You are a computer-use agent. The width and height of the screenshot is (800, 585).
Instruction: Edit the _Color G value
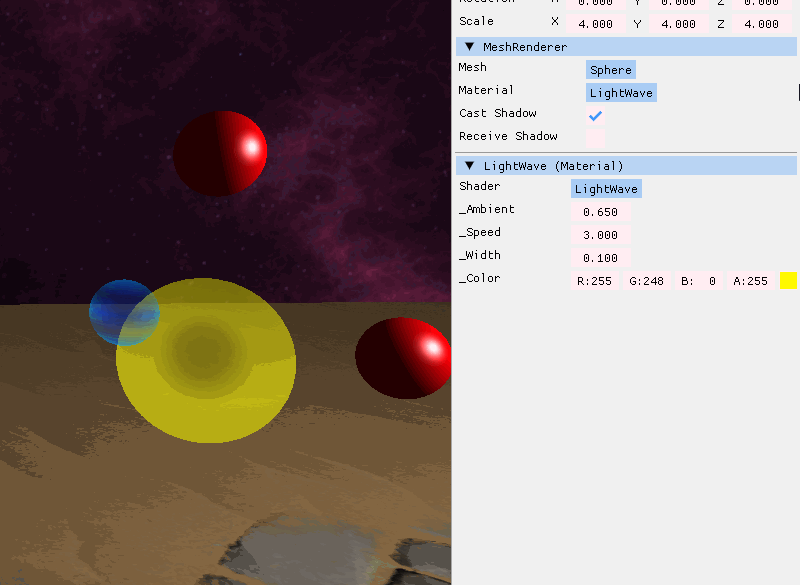coord(646,281)
